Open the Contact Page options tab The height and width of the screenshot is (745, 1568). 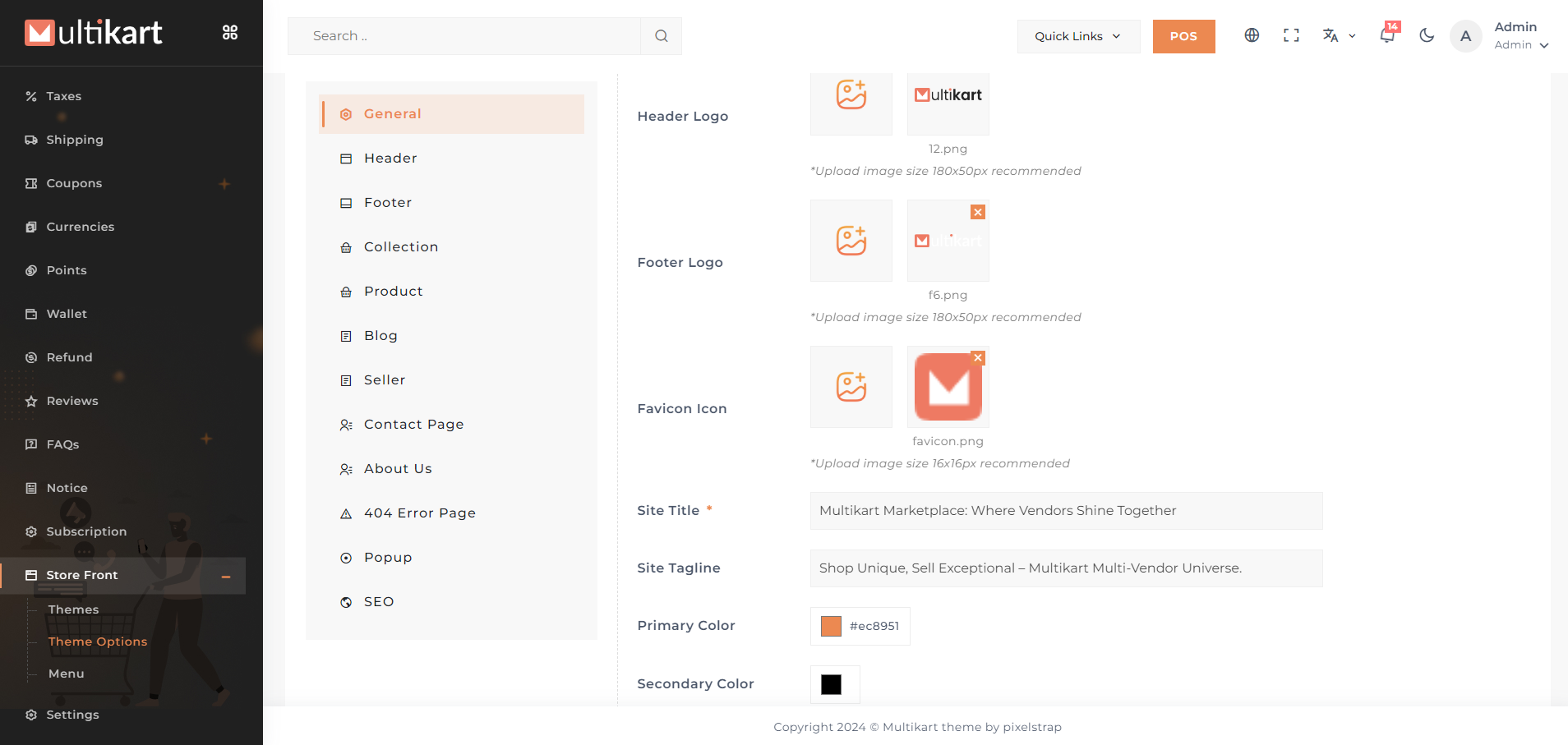coord(413,424)
